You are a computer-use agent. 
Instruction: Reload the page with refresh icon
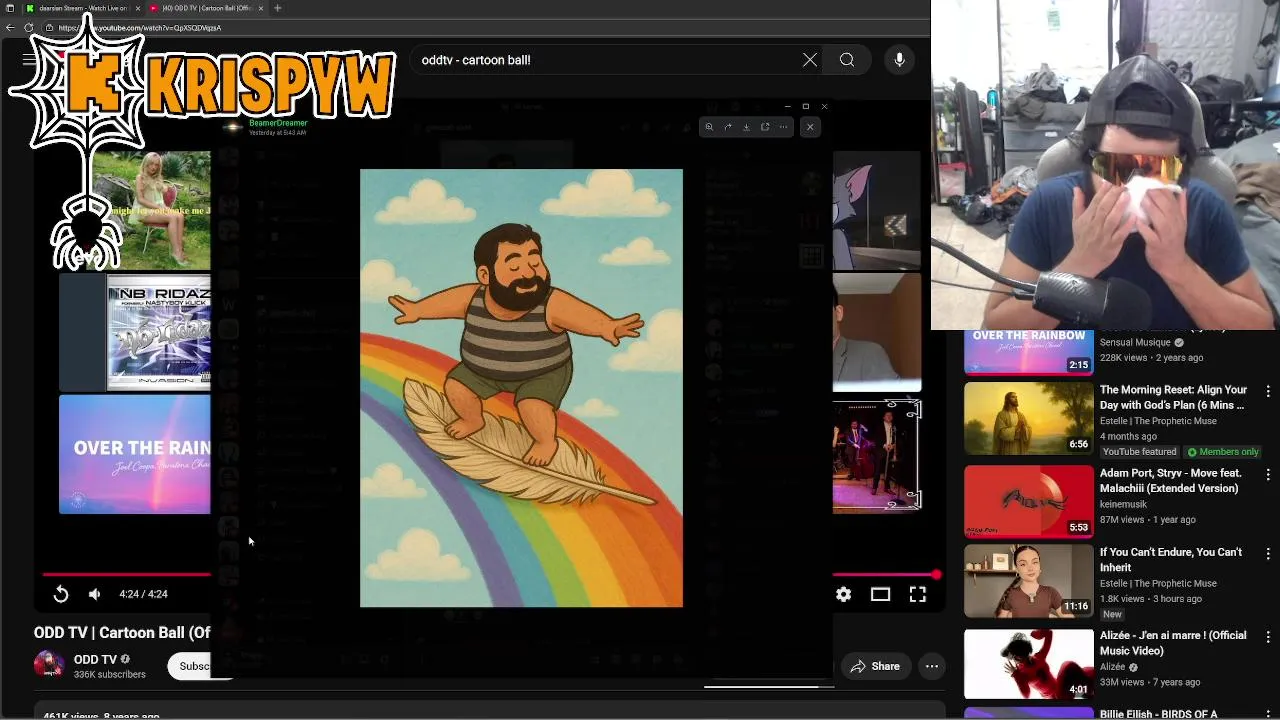[x=29, y=28]
